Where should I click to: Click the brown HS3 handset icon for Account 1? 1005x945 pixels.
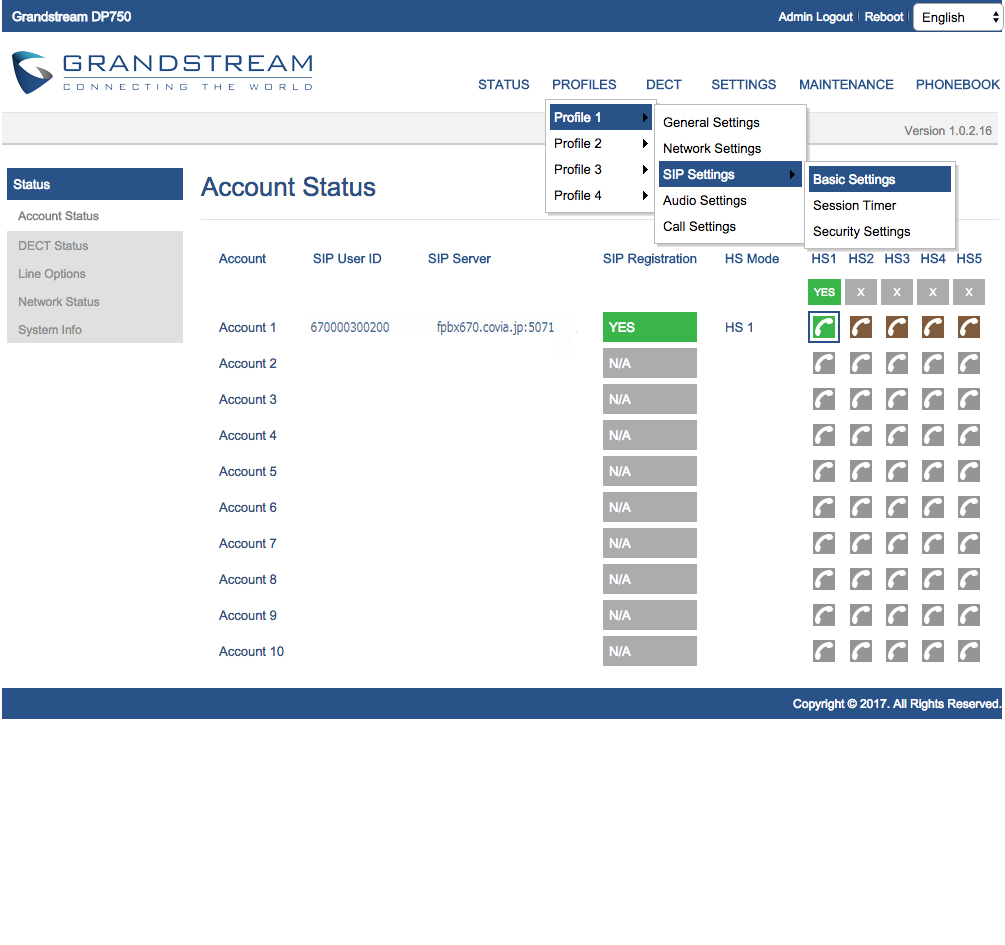(x=897, y=328)
